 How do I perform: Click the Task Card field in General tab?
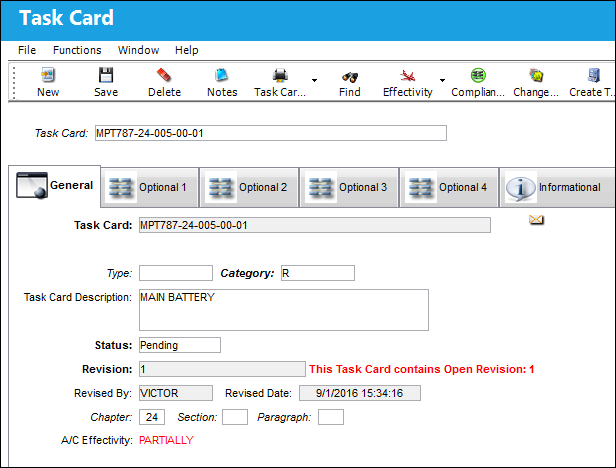coord(315,225)
